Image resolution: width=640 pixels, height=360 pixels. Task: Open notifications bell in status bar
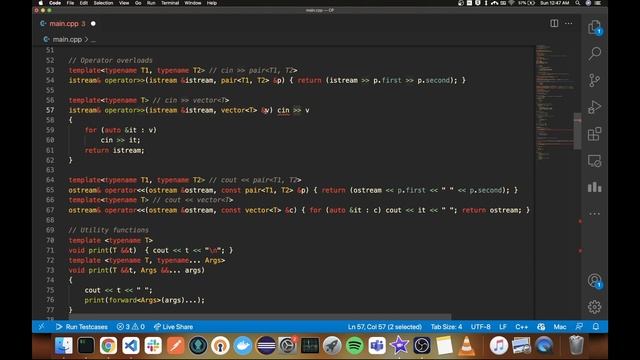(596, 327)
